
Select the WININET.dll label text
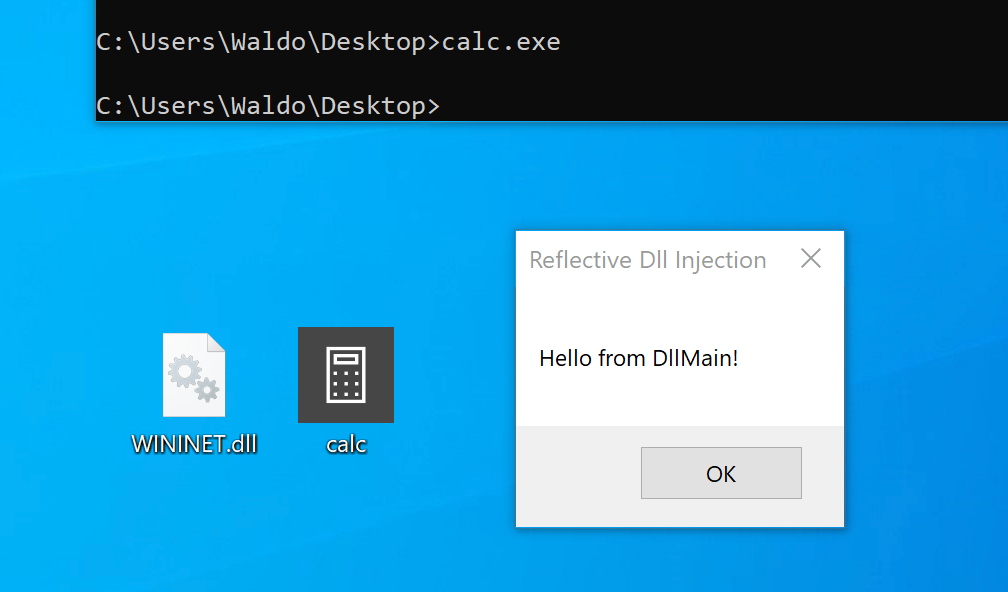194,444
